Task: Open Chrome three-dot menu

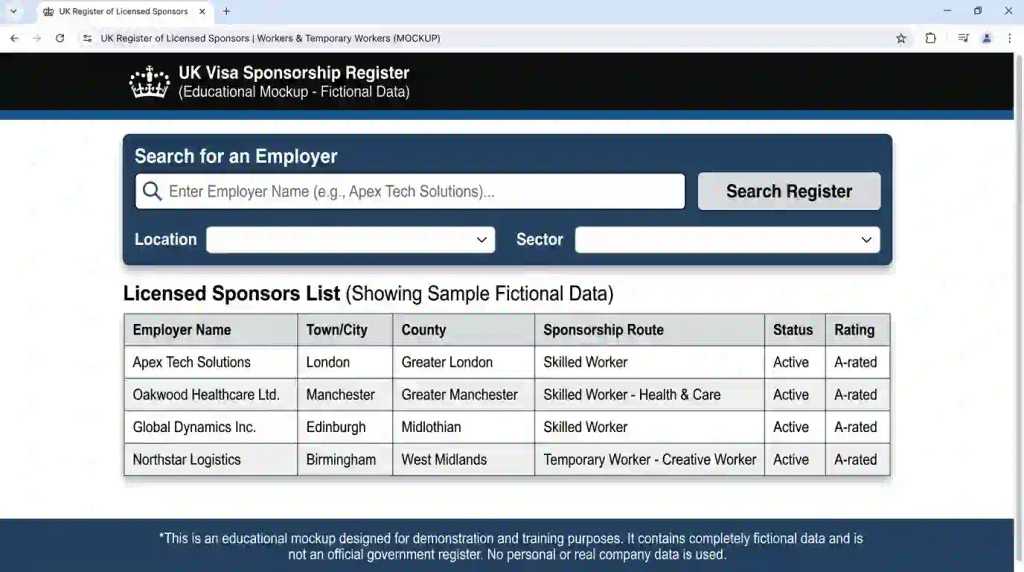Action: point(1010,39)
